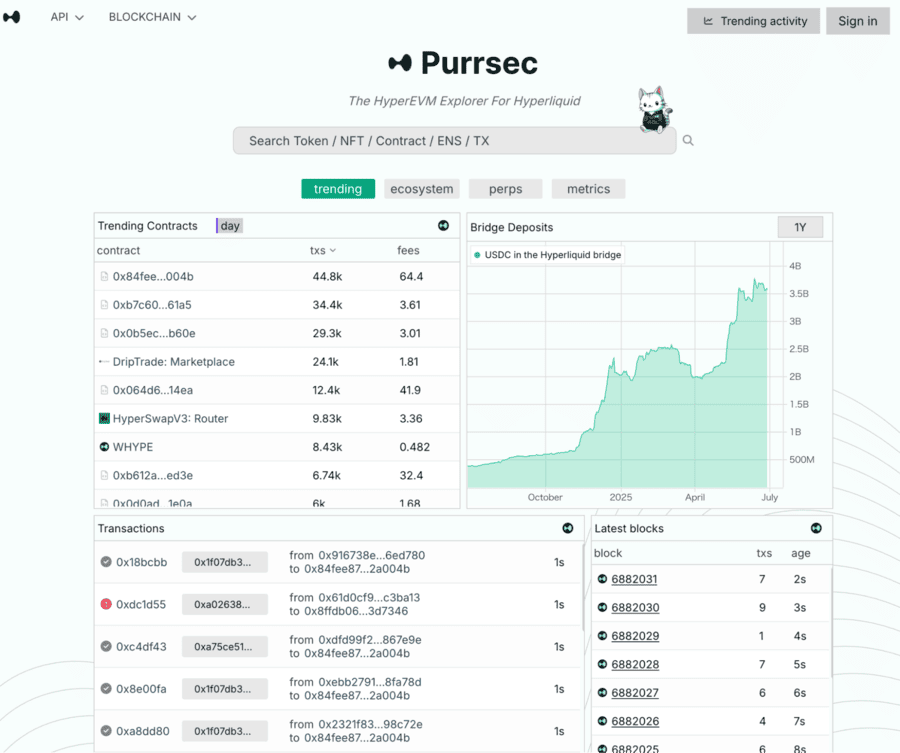
Task: Open recipient address 0x8ffdb06...3d7346
Action: click(356, 611)
